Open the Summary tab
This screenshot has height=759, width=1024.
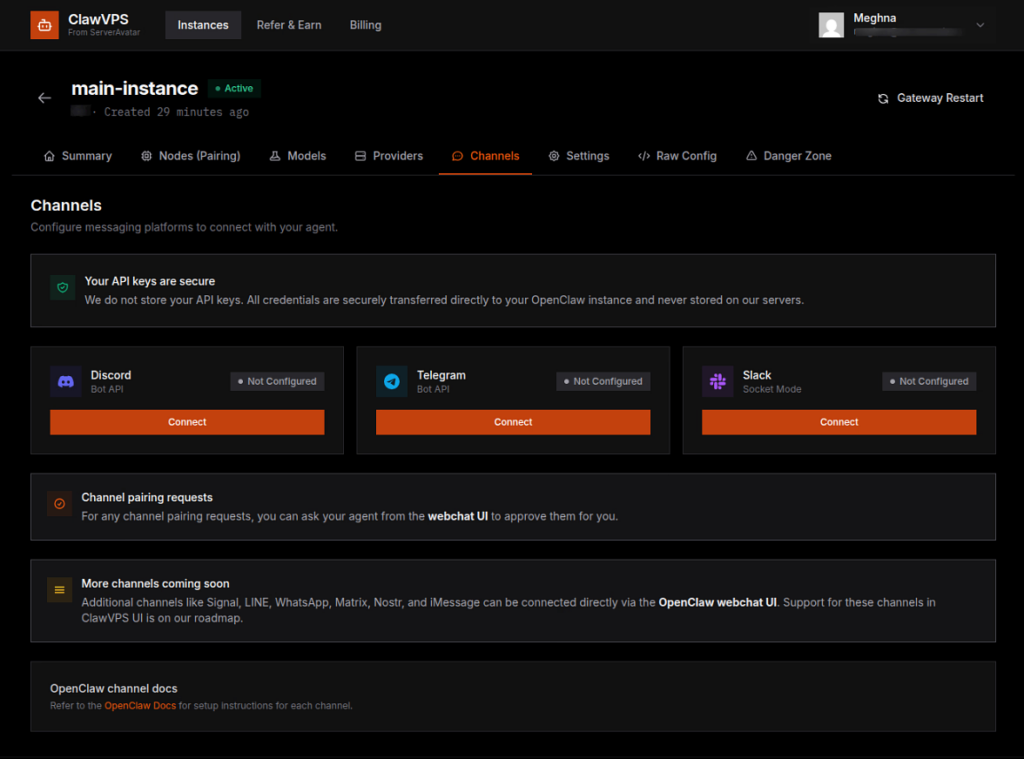(78, 156)
